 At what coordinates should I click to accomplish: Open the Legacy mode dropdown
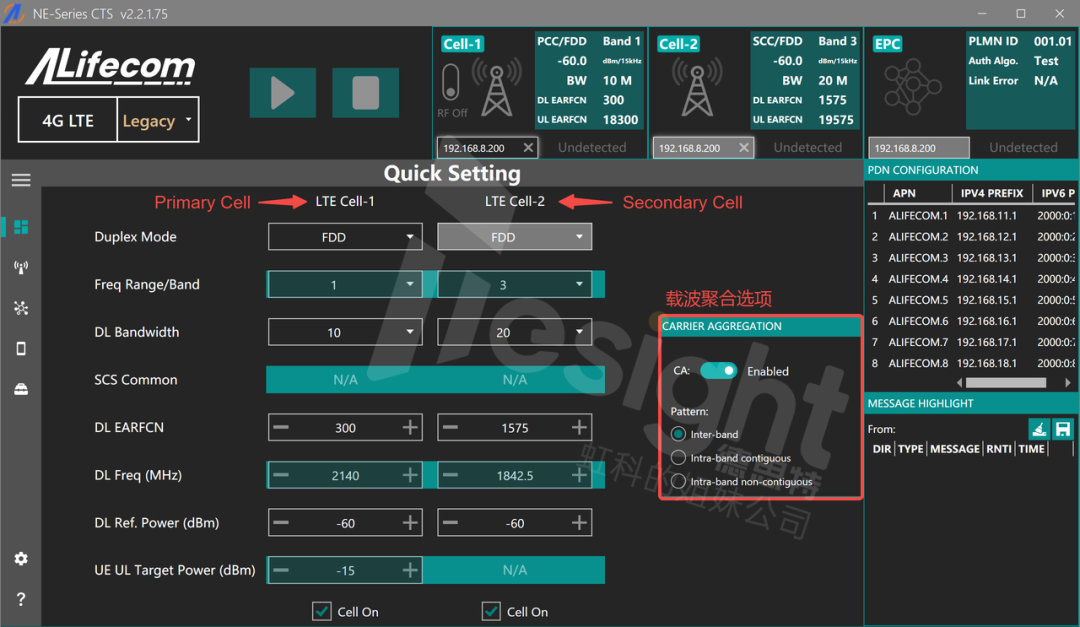(158, 120)
